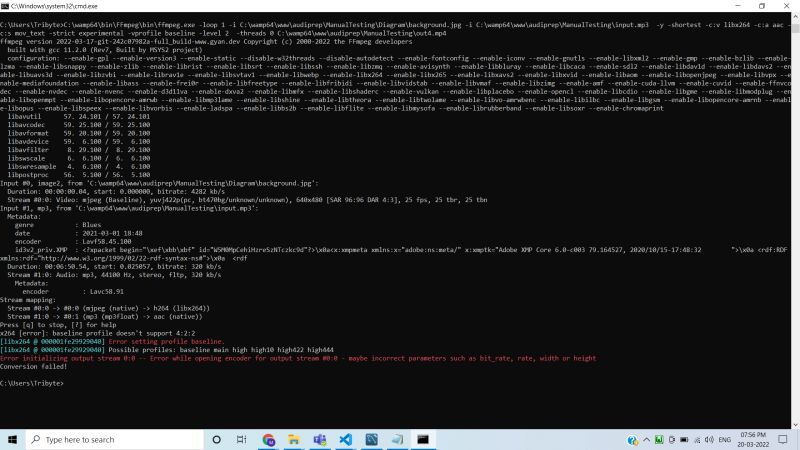
Task: Close the cmd.exe window
Action: [786, 6]
